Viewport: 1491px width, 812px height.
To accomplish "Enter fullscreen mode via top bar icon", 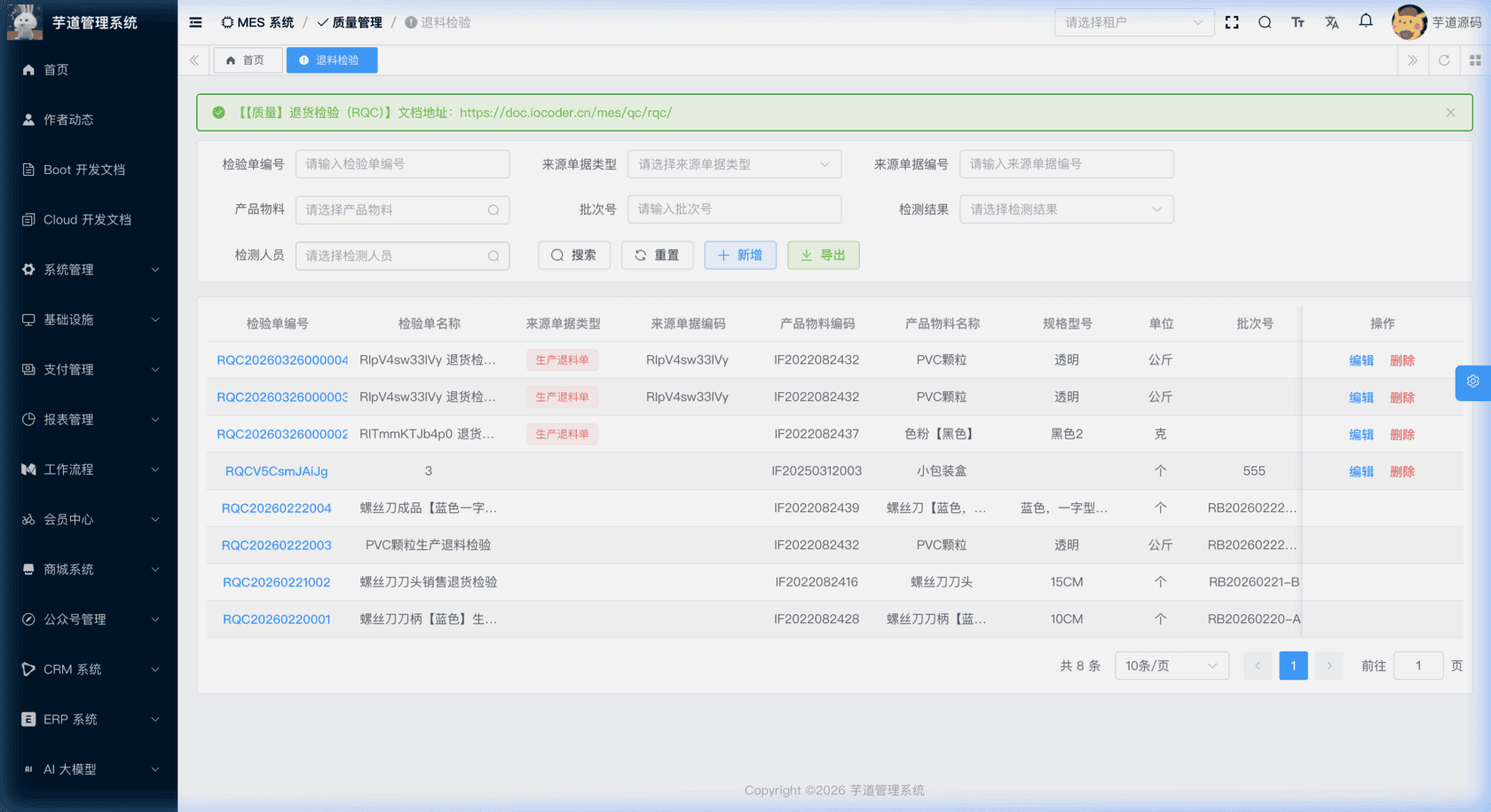I will click(x=1232, y=22).
